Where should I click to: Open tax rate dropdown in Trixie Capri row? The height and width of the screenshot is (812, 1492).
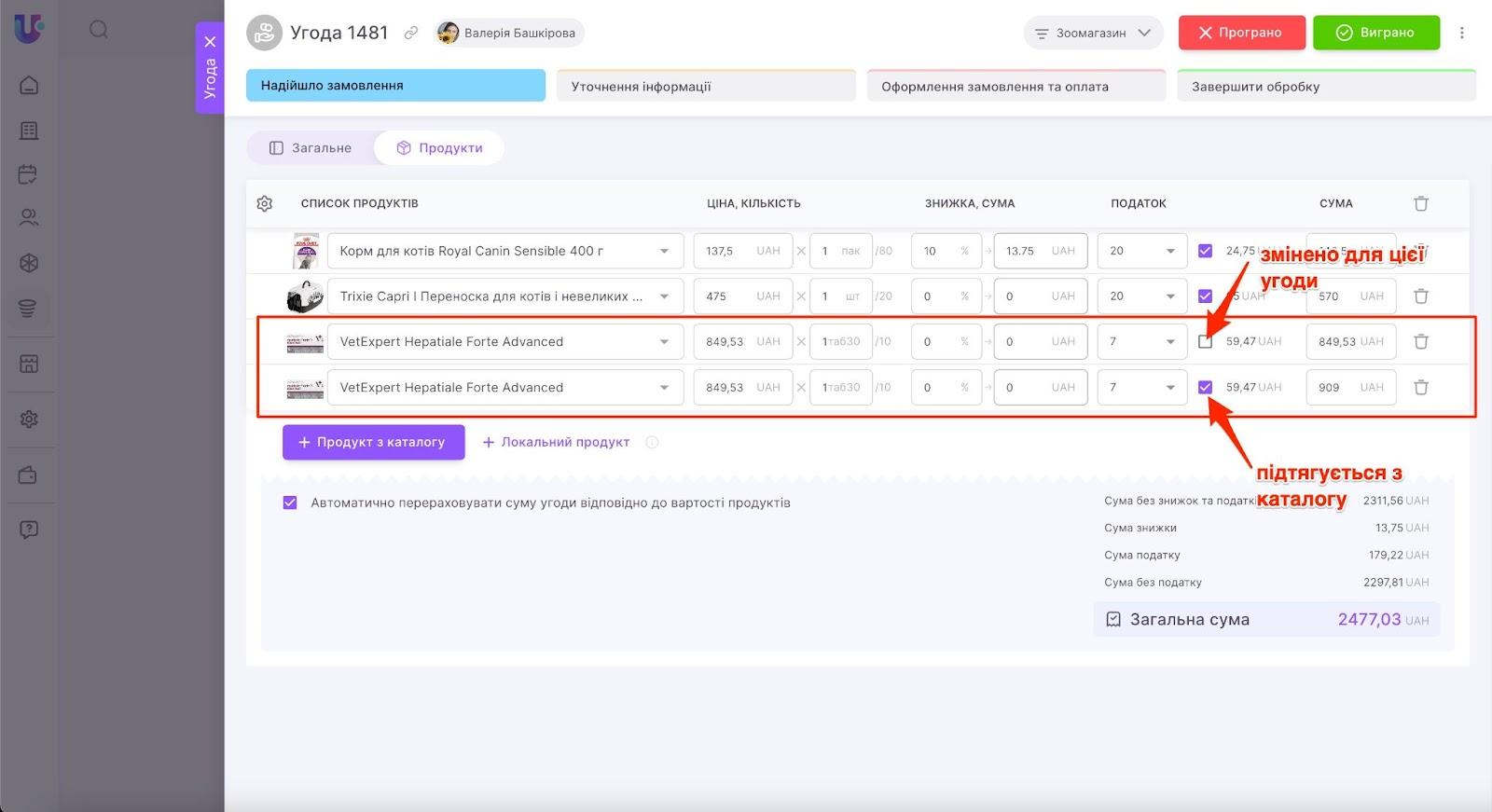(x=1141, y=296)
